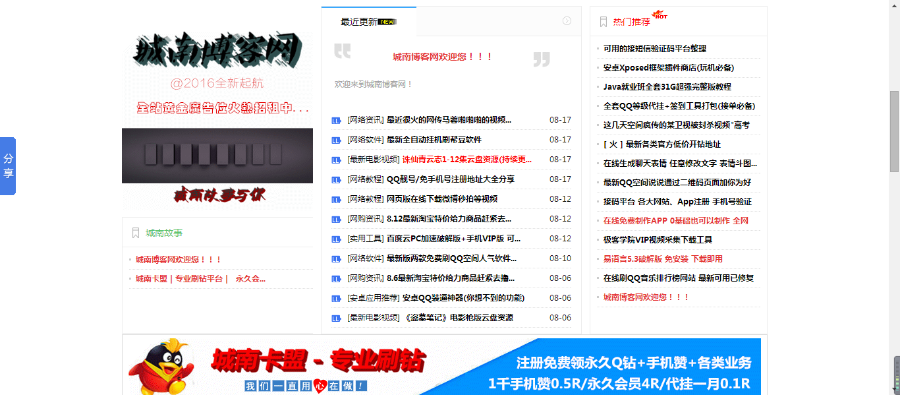The height and width of the screenshot is (395, 900).
Task: Open article 最新版两款免费刷QQ空间人气软件
Action: point(451,259)
